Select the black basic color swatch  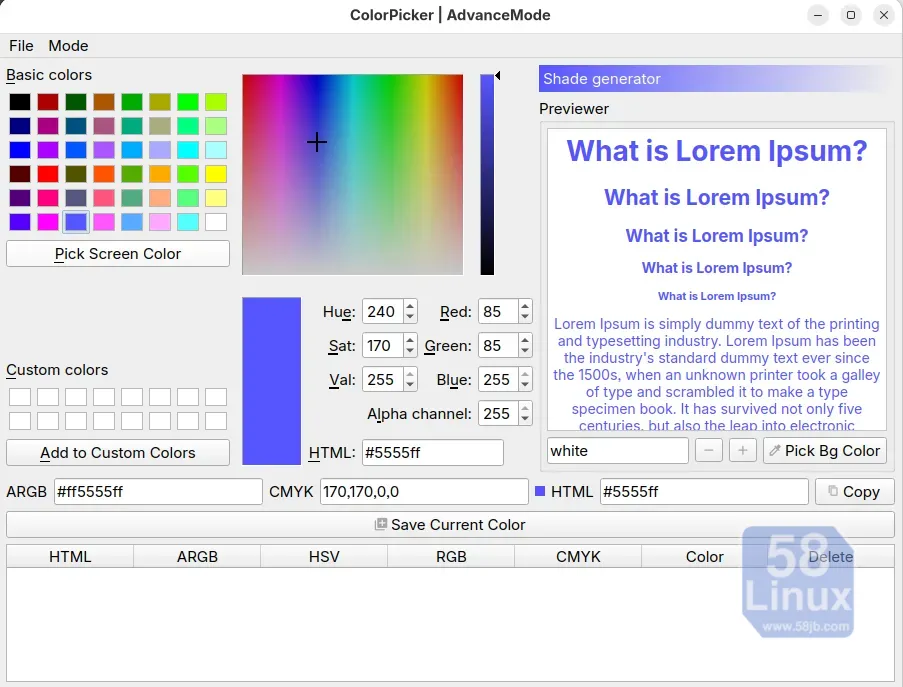click(20, 102)
